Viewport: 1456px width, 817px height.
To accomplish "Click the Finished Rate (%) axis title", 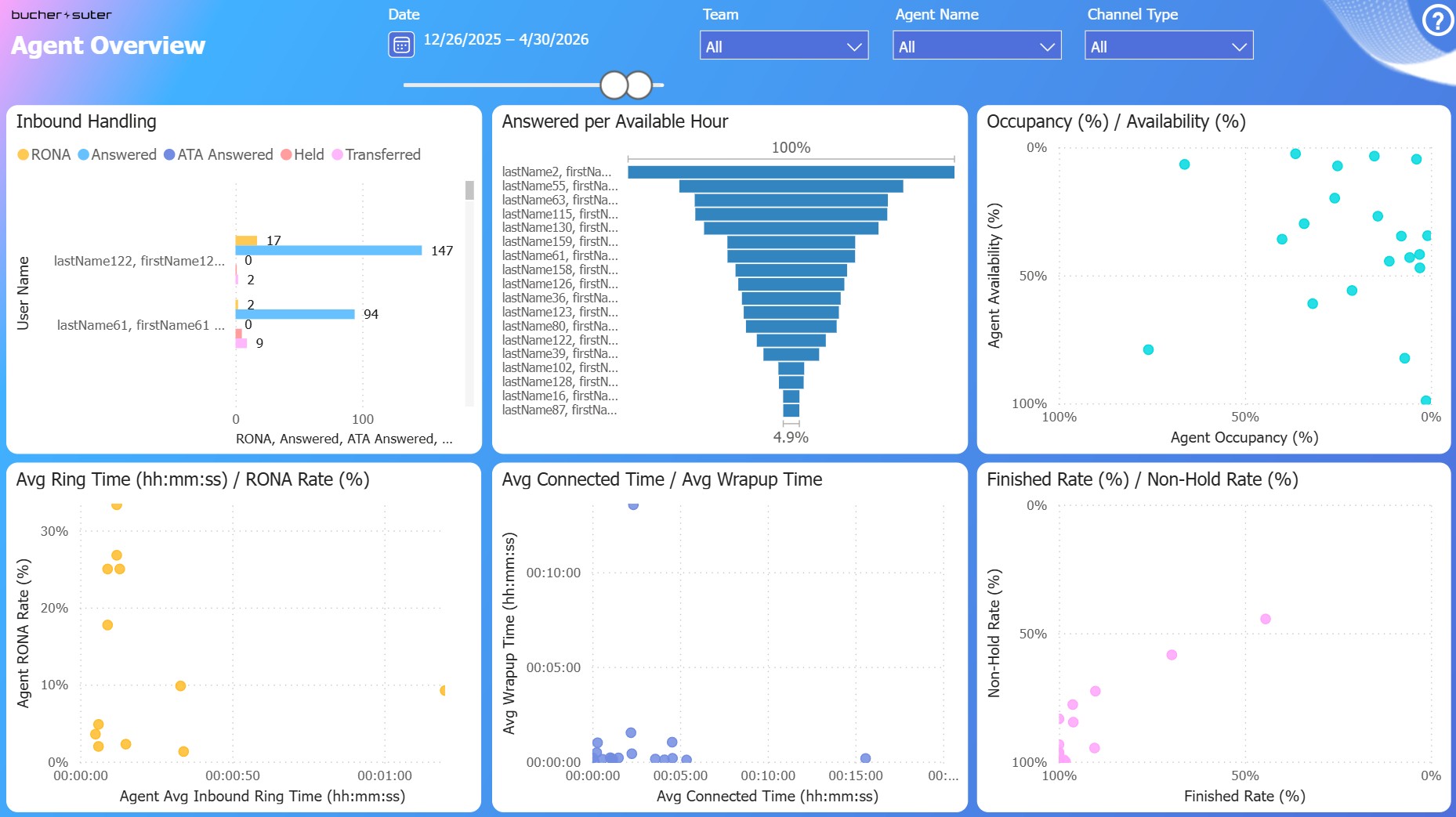I will coord(1244,796).
